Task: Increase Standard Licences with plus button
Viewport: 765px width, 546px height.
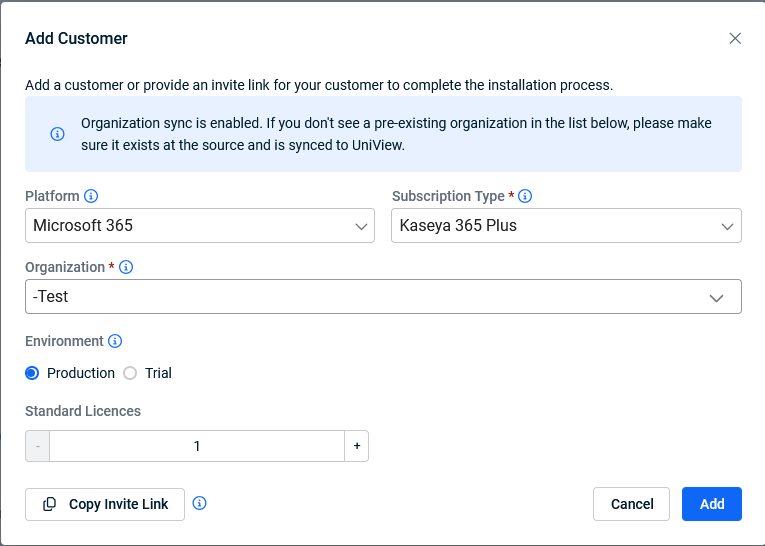Action: pos(357,446)
